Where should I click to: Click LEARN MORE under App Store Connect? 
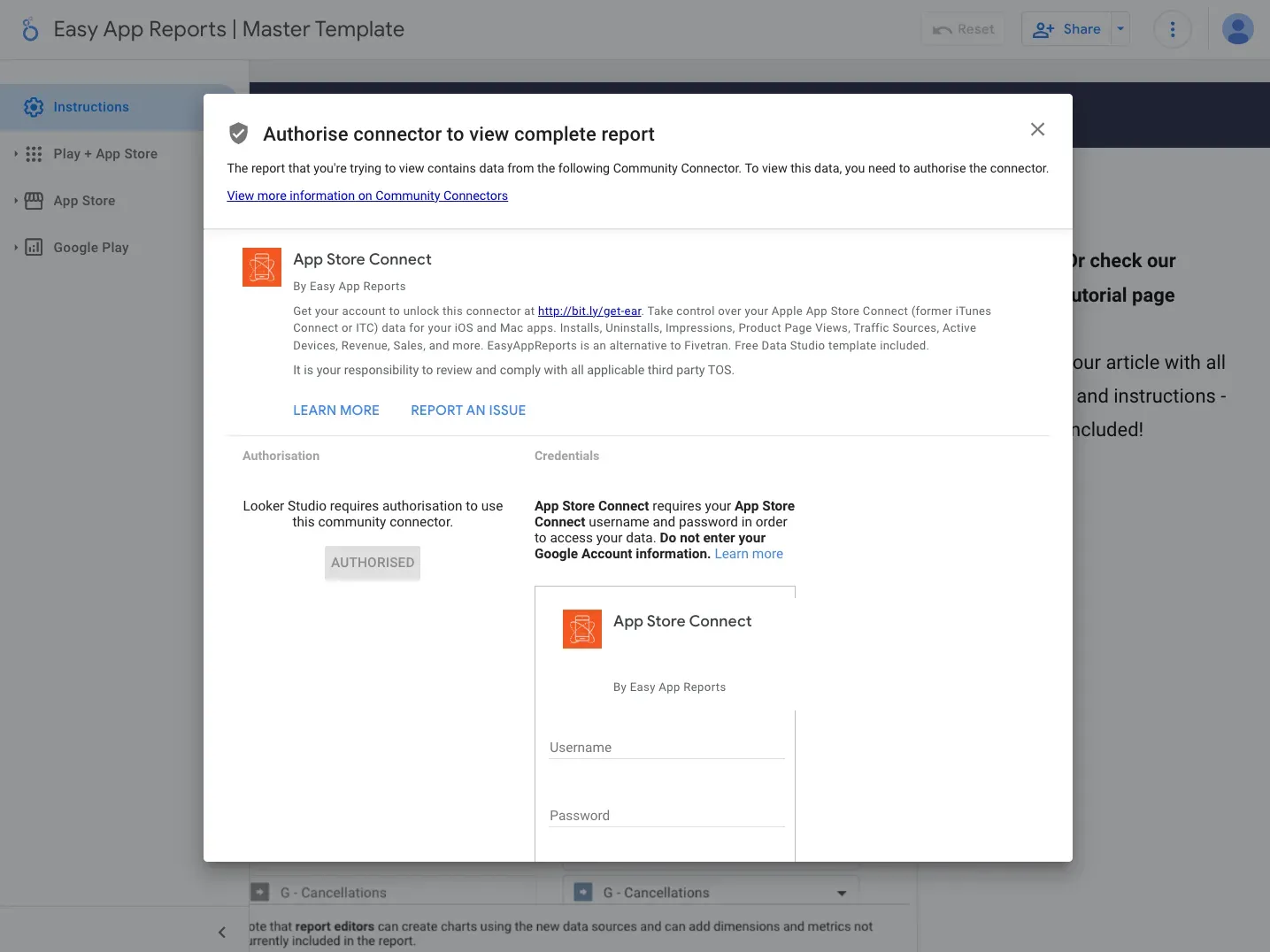click(x=336, y=411)
